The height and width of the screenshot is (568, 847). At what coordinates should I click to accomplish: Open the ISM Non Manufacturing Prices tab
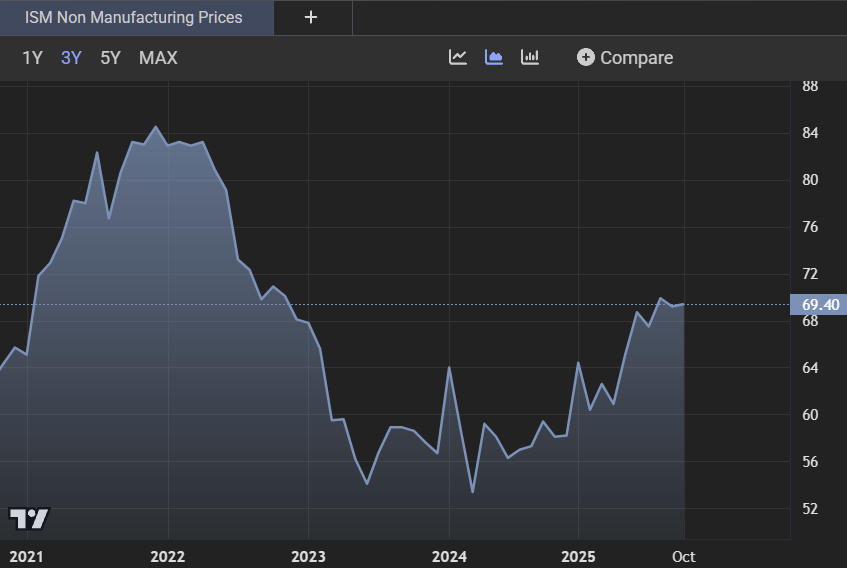click(134, 17)
